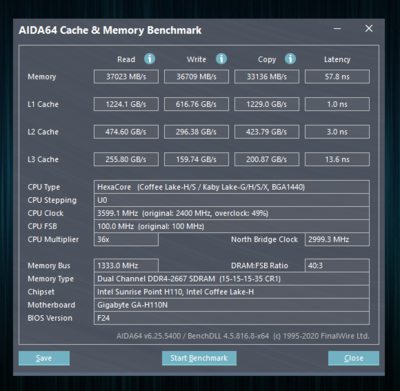Click North Bridge Clock value 2999.3 MHz
This screenshot has height=391, width=400.
click(337, 239)
